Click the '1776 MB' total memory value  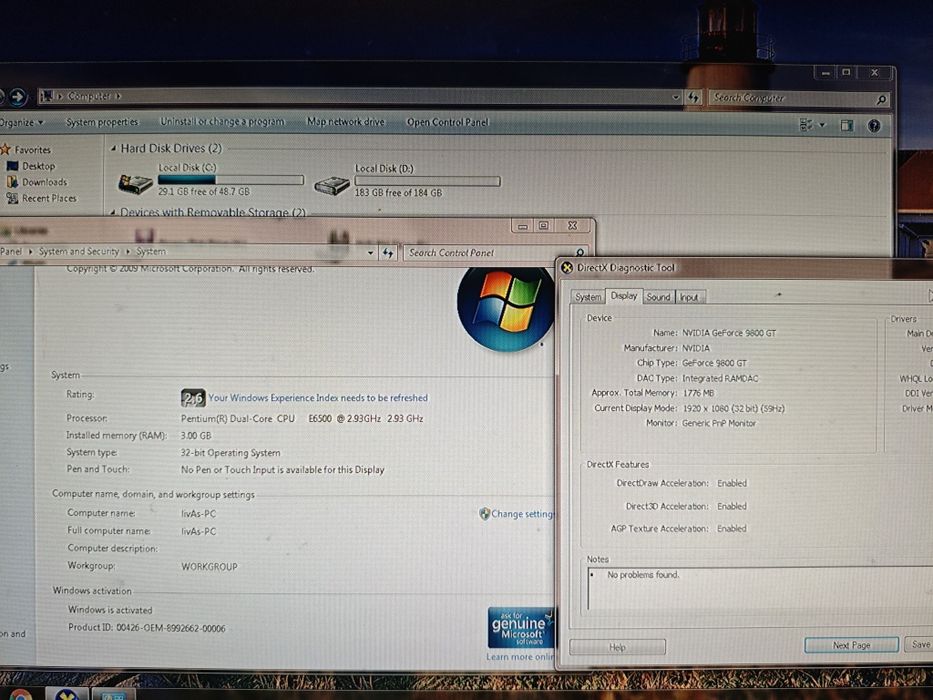point(698,393)
